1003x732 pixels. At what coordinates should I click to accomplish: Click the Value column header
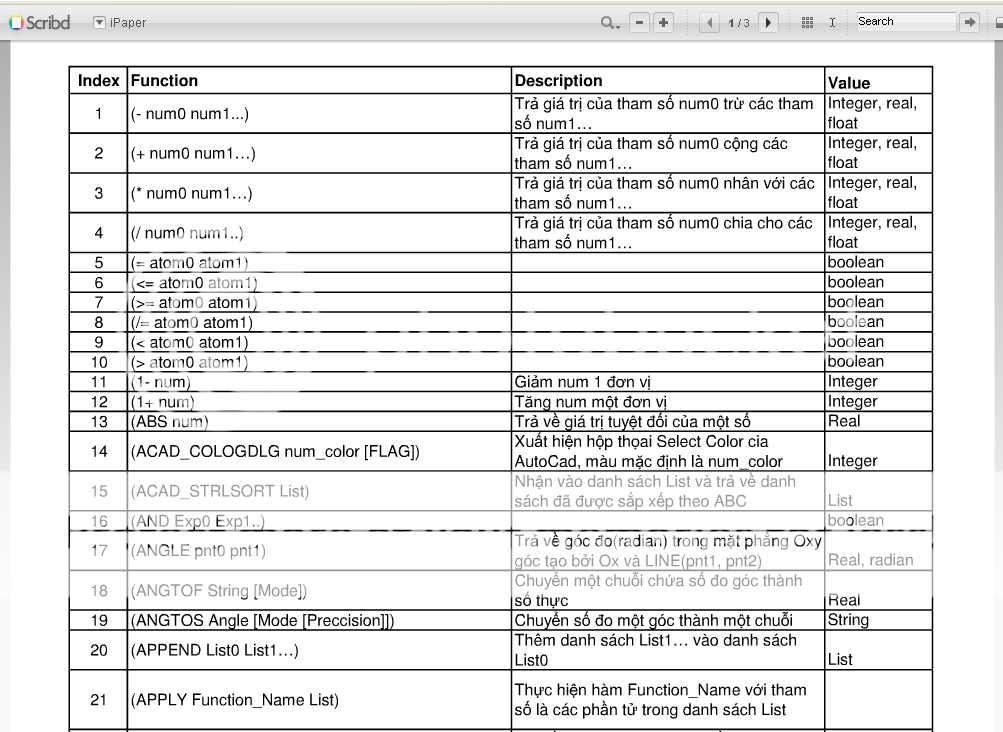[878, 81]
